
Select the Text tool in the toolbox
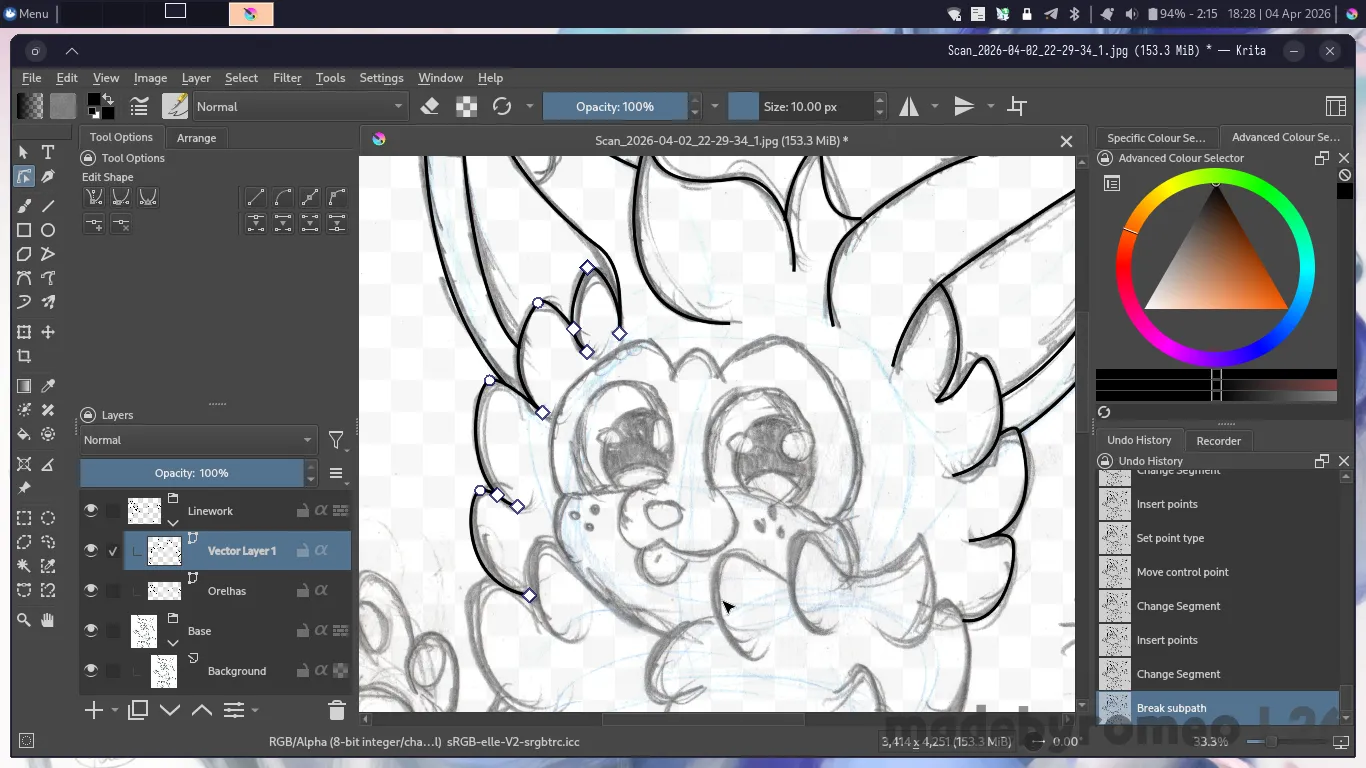pos(48,152)
